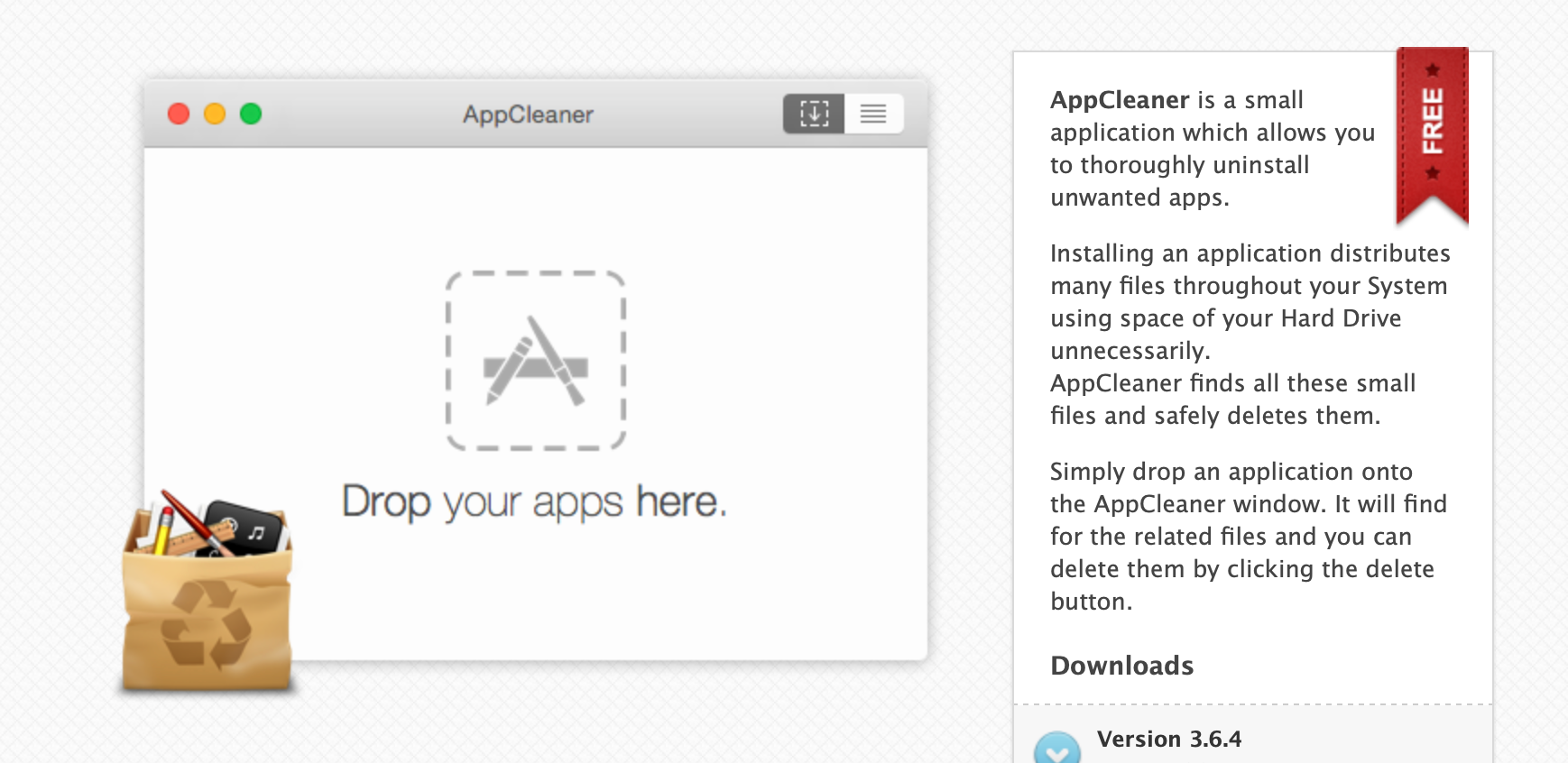This screenshot has width=1568, height=763.
Task: Switch to the drop-zone view button
Action: pos(814,114)
